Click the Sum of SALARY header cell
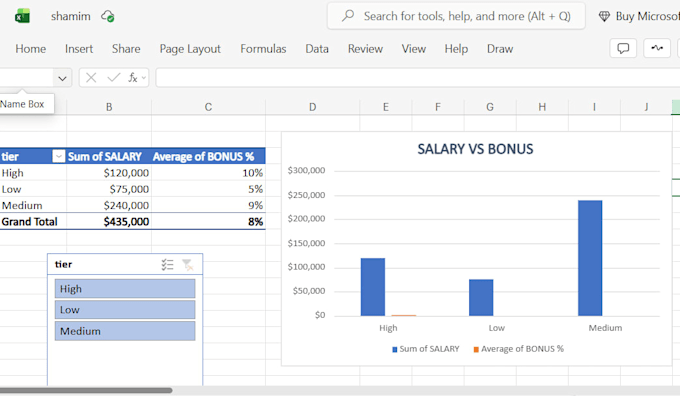680x396 pixels. (x=109, y=156)
